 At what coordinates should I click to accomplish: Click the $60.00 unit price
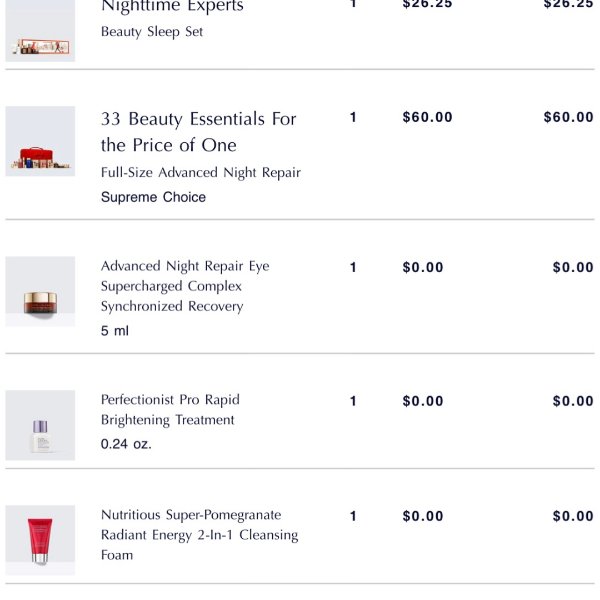pos(427,117)
